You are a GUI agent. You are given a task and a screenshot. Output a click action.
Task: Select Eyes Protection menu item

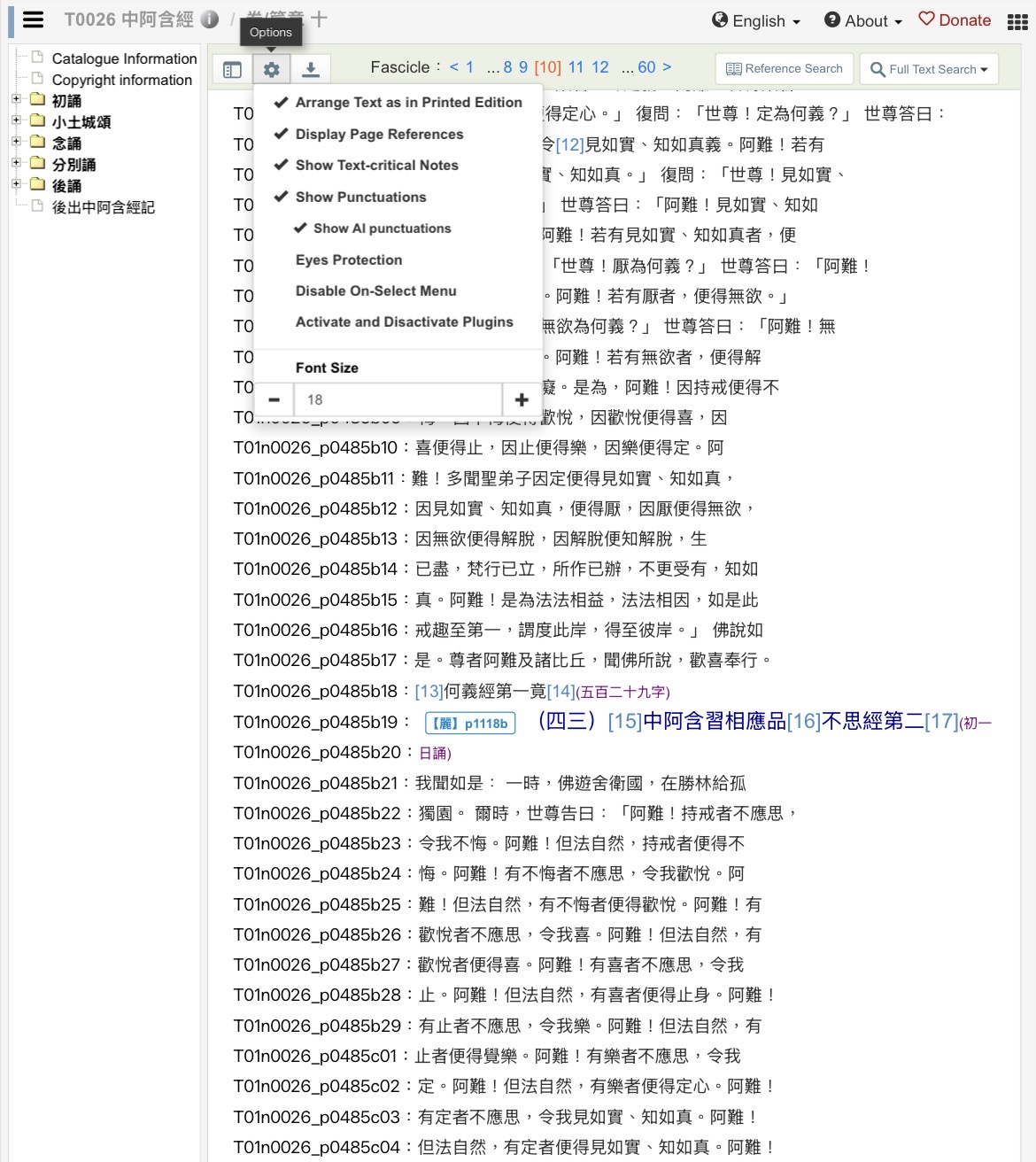click(x=349, y=260)
